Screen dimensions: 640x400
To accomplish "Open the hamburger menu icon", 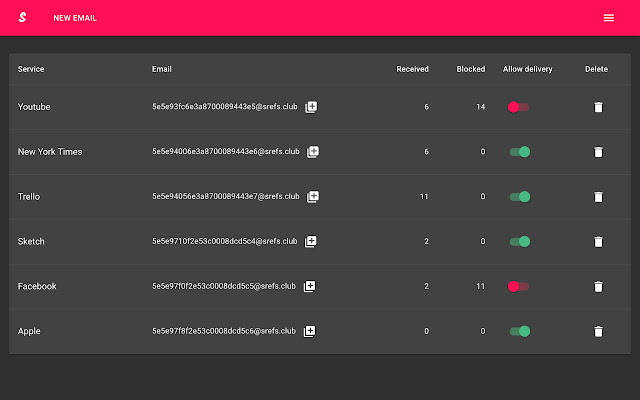I will coord(609,18).
